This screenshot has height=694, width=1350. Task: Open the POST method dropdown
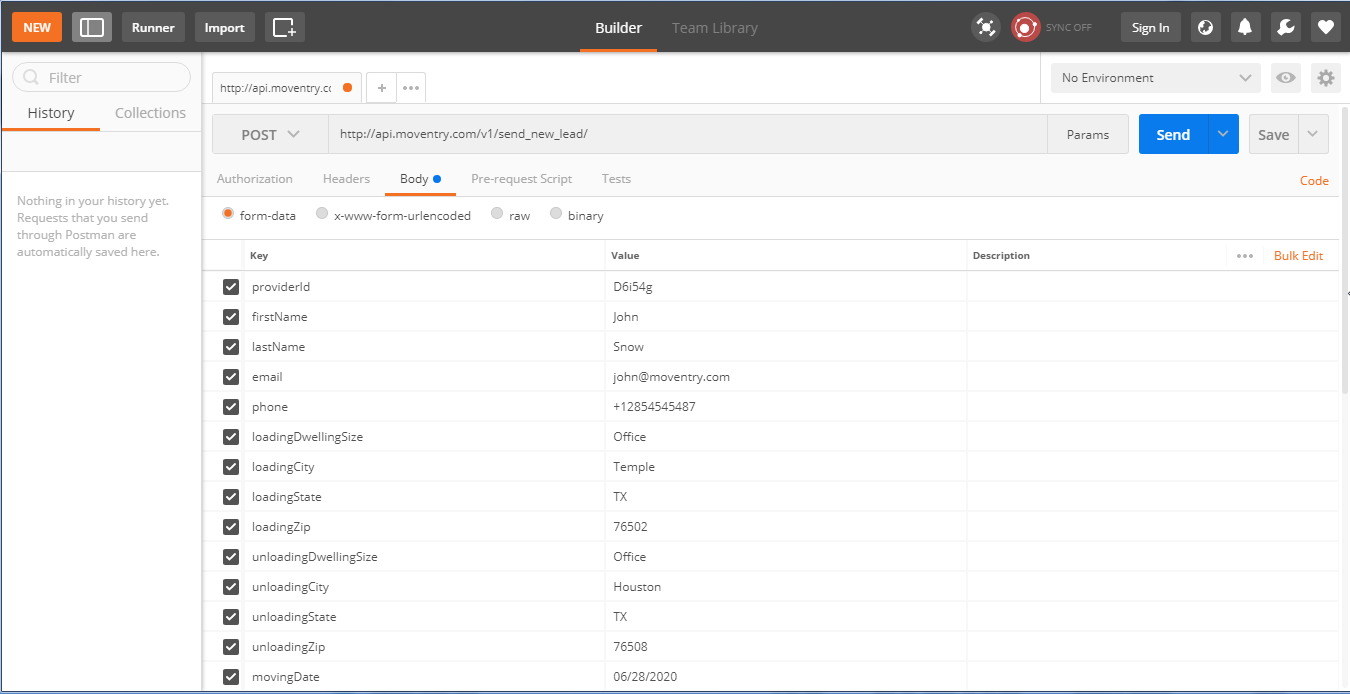coord(271,133)
